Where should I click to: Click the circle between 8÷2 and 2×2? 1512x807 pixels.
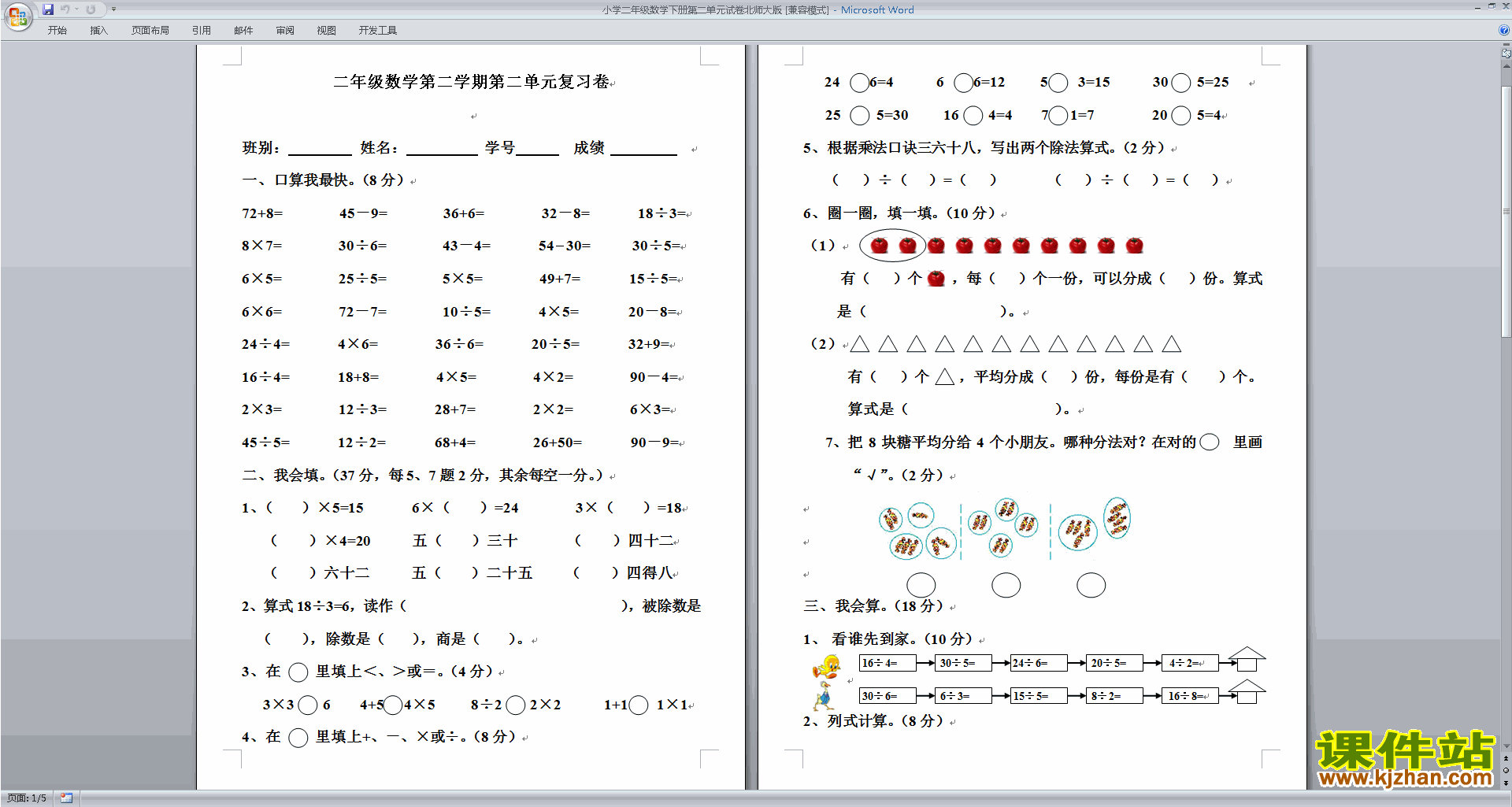516,705
